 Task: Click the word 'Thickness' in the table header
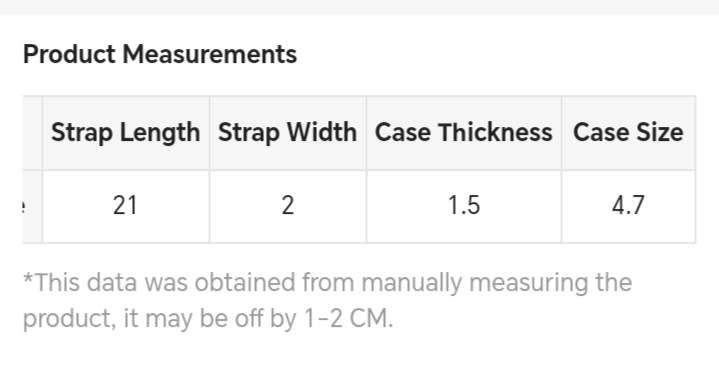click(495, 132)
